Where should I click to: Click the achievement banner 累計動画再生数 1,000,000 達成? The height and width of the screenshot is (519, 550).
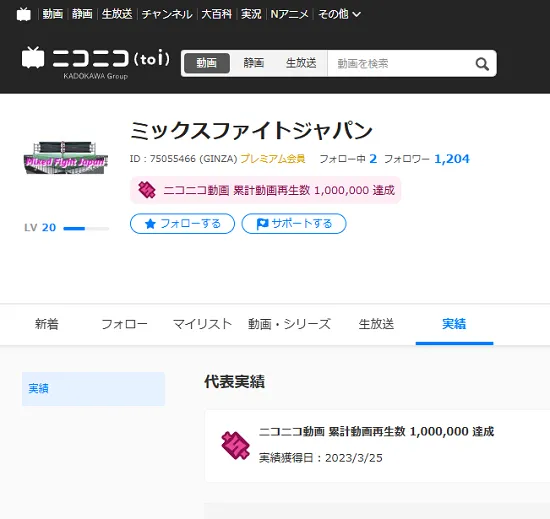pyautogui.click(x=266, y=190)
